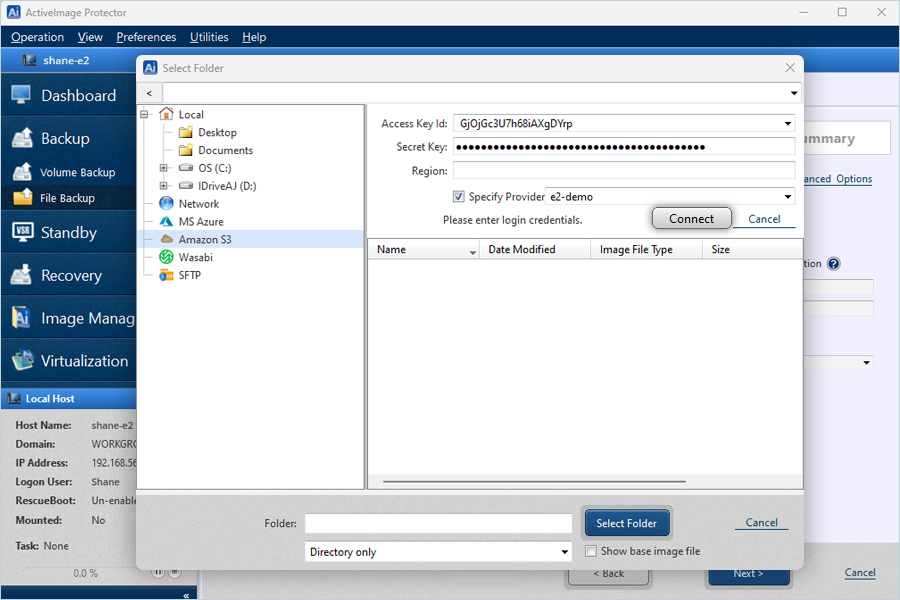Click the Region input field

coord(624,171)
